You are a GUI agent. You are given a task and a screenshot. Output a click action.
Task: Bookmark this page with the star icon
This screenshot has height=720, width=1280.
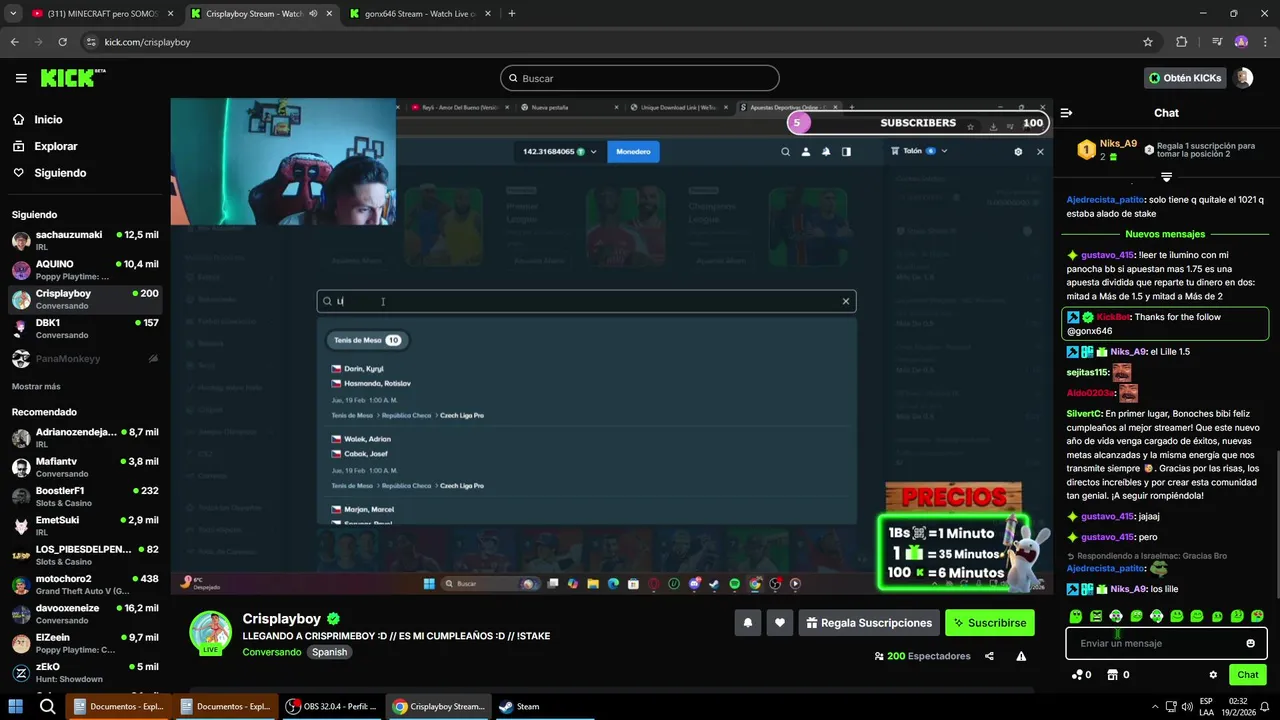pos(1148,42)
